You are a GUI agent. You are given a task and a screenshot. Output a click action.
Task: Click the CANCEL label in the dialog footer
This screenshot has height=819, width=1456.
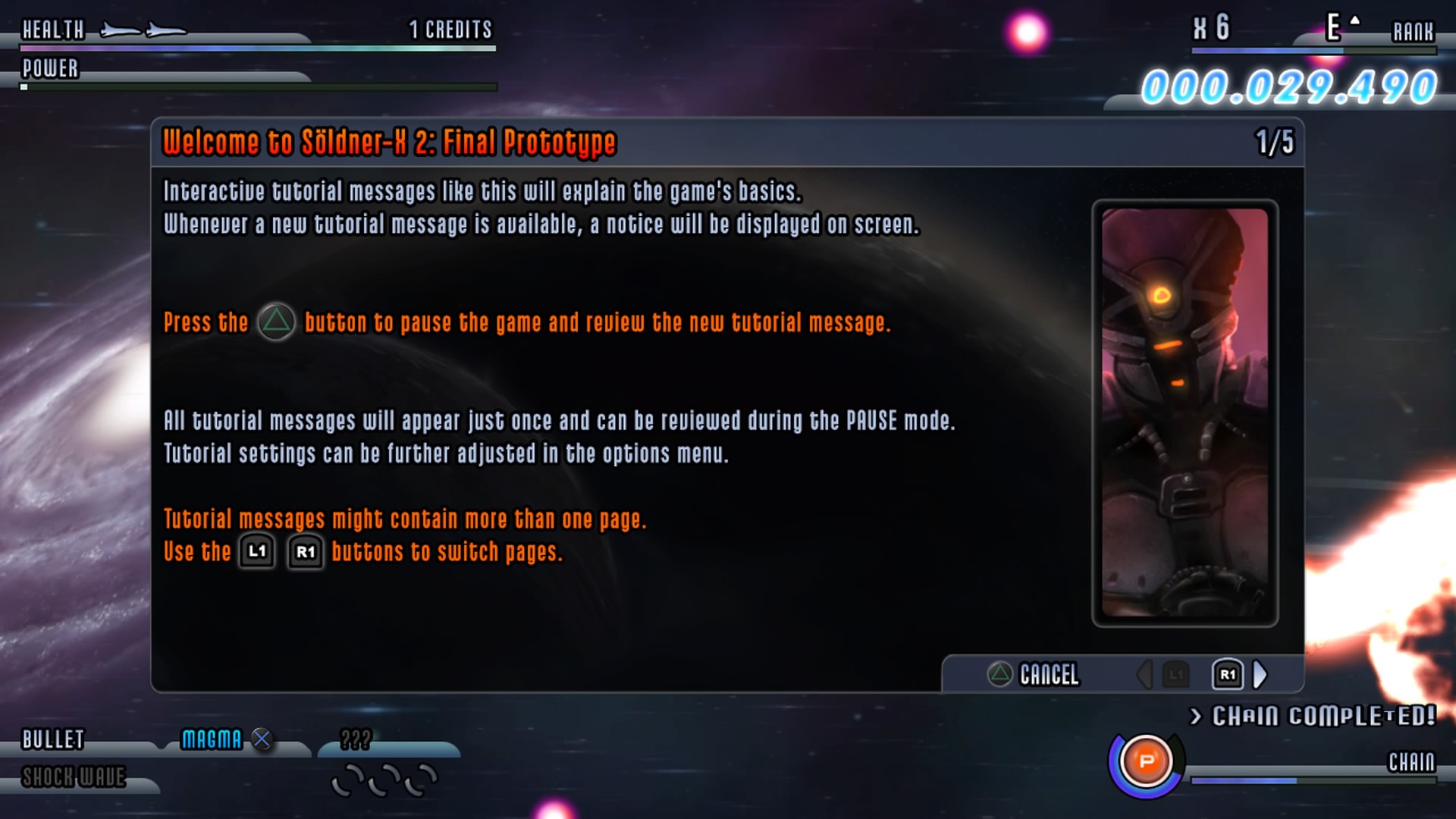(x=1049, y=674)
